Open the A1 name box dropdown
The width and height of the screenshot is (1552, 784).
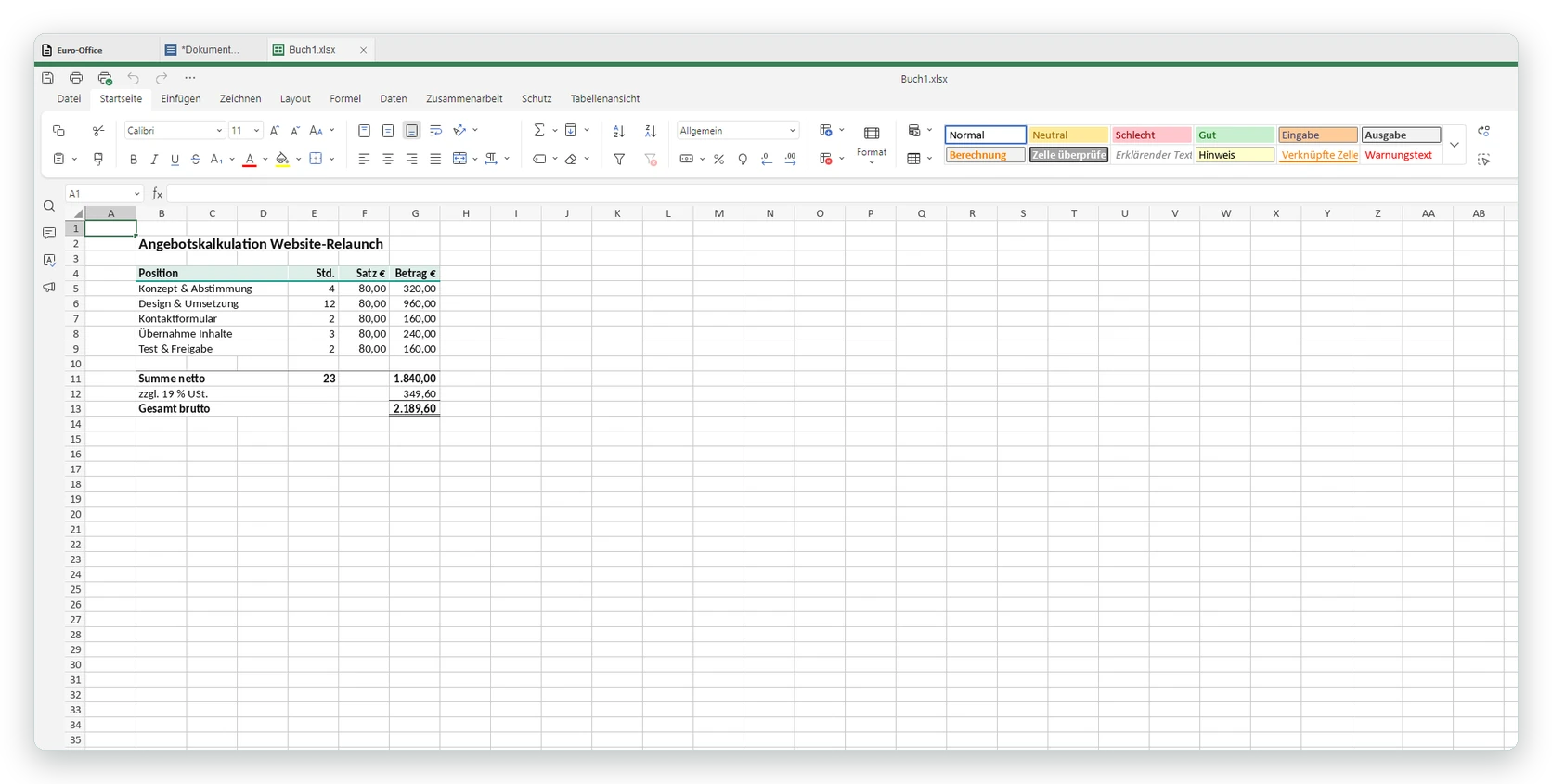136,194
